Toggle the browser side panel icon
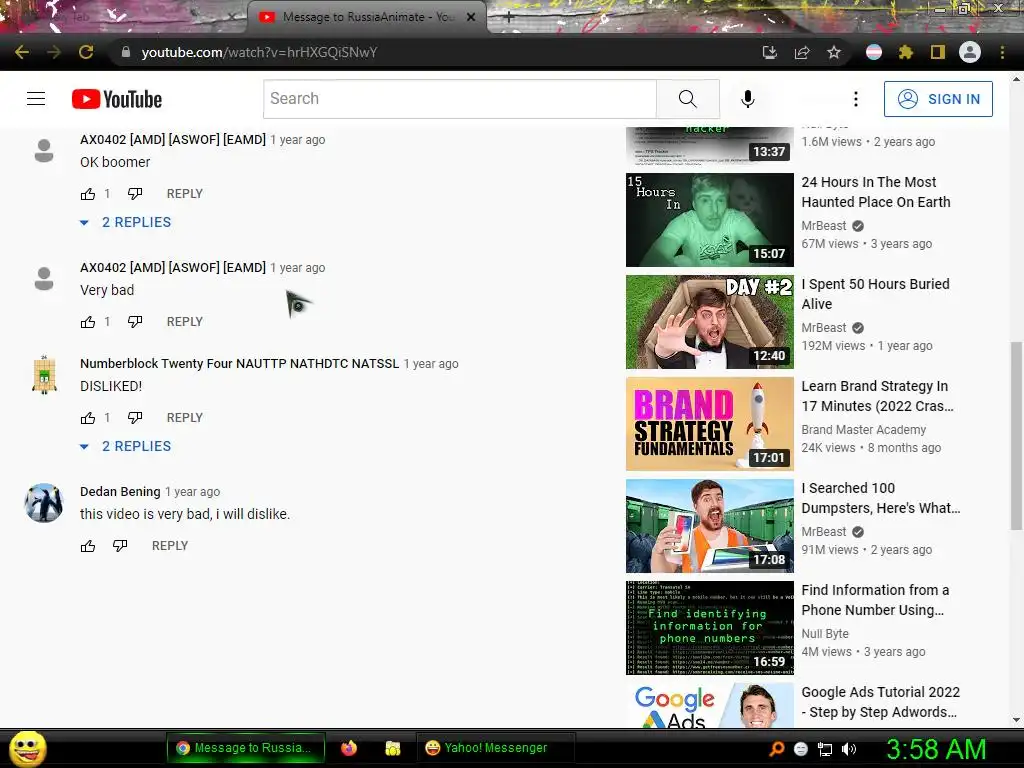This screenshot has width=1024, height=768. point(938,52)
